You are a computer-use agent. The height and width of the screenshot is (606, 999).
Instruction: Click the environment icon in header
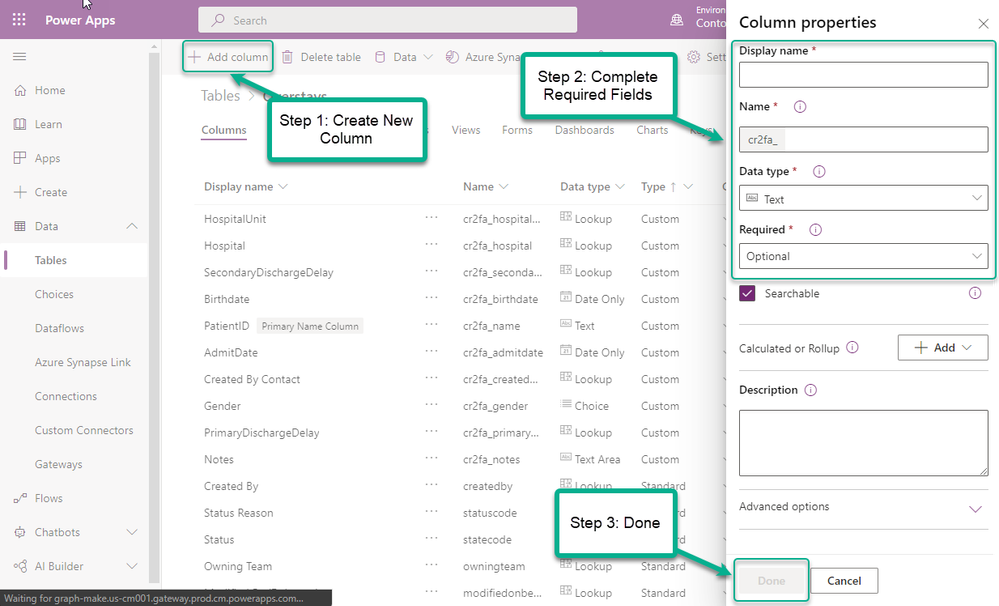[x=677, y=20]
